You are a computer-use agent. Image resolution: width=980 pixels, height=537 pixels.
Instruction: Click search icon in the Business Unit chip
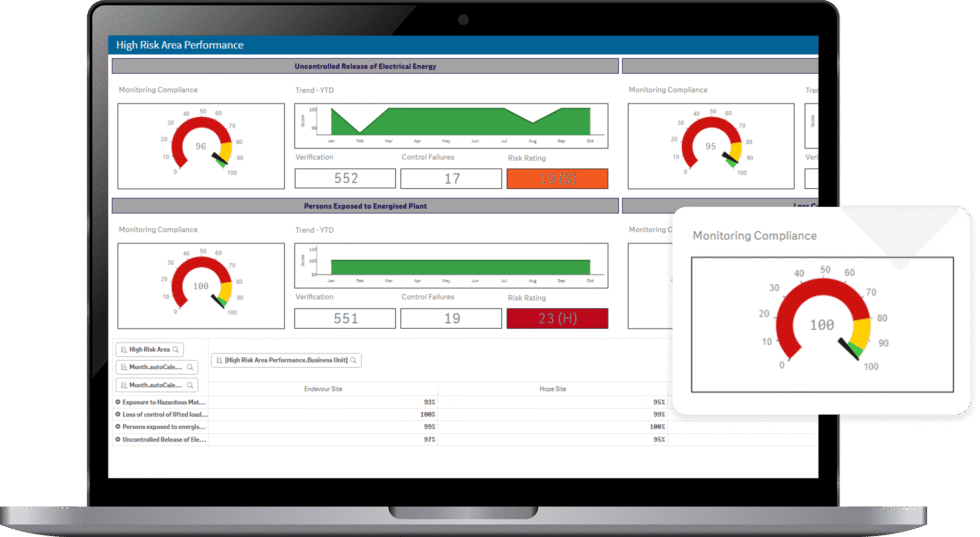click(x=354, y=360)
